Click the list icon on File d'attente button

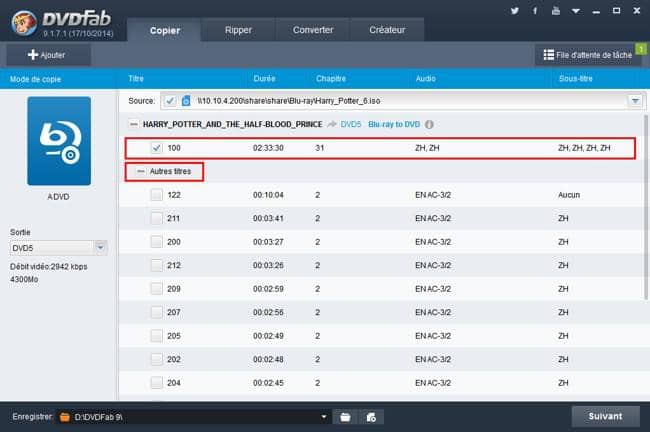(x=548, y=55)
